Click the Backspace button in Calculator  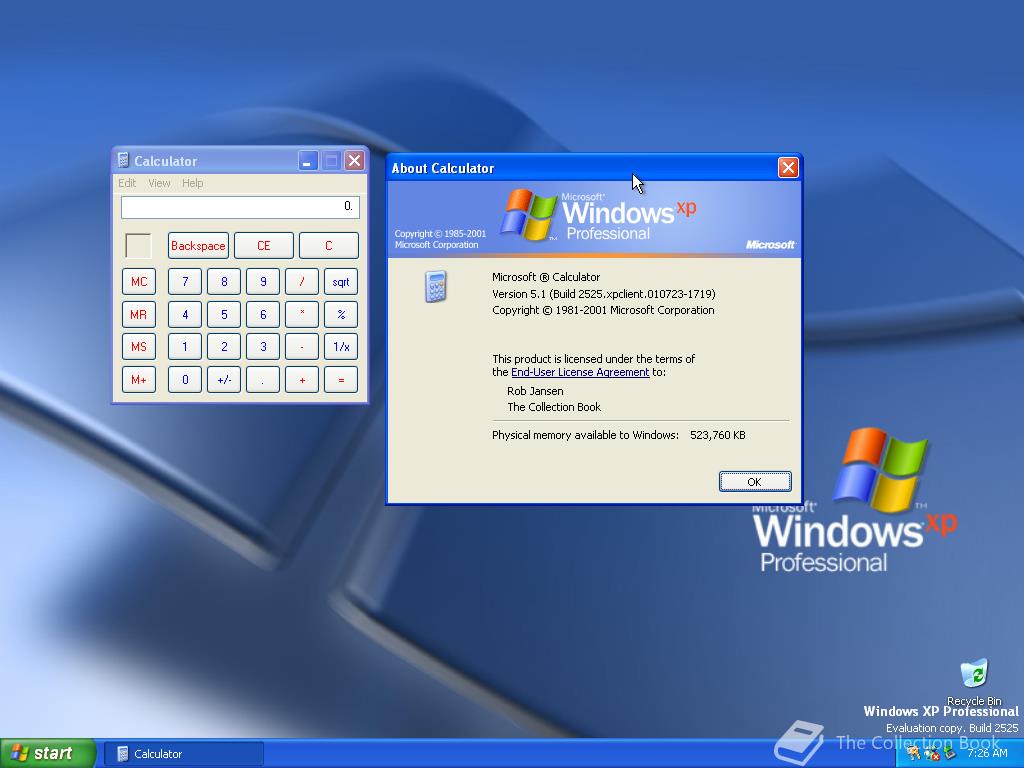pos(198,246)
